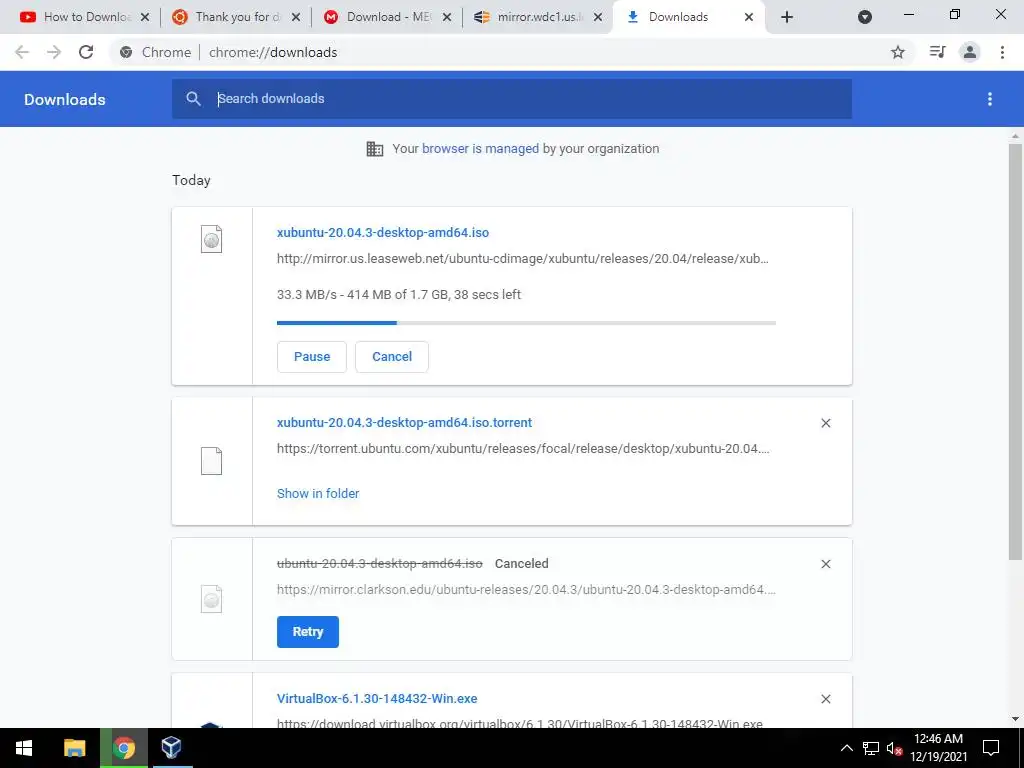Open File Explorer from the taskbar

pyautogui.click(x=74, y=748)
